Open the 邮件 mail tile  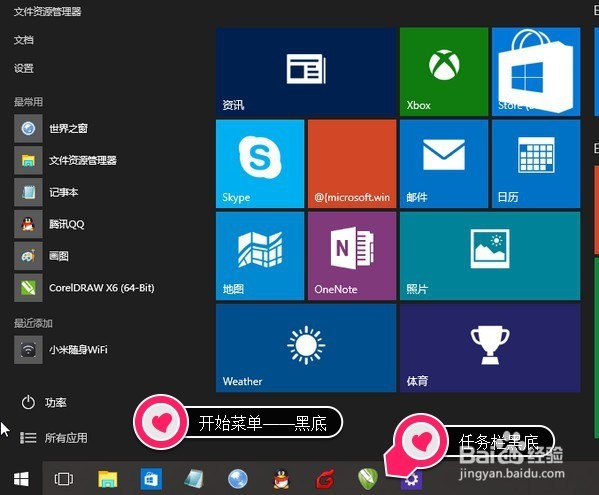point(444,164)
